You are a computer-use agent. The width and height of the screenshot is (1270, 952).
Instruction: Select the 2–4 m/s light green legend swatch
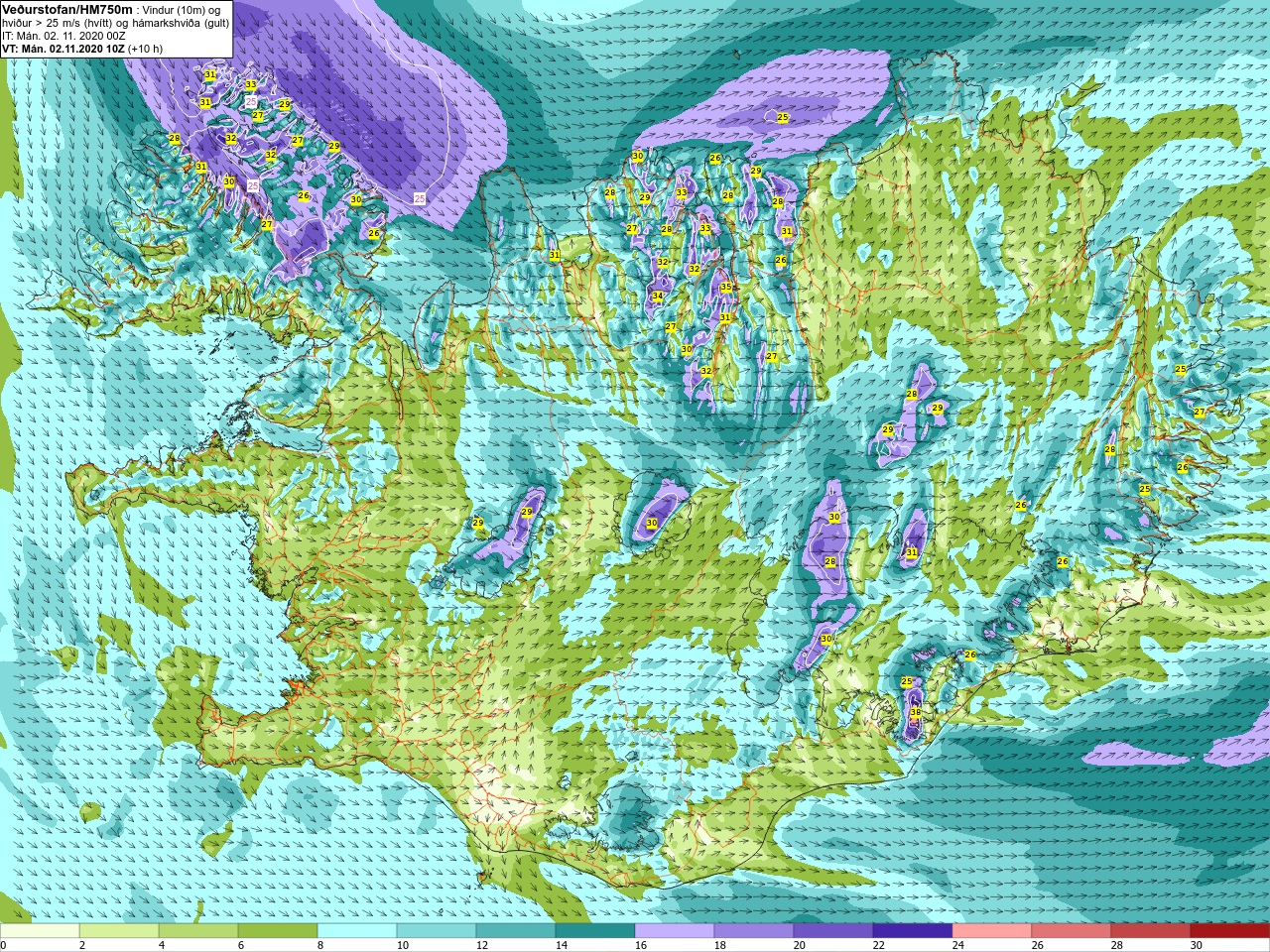[119, 931]
